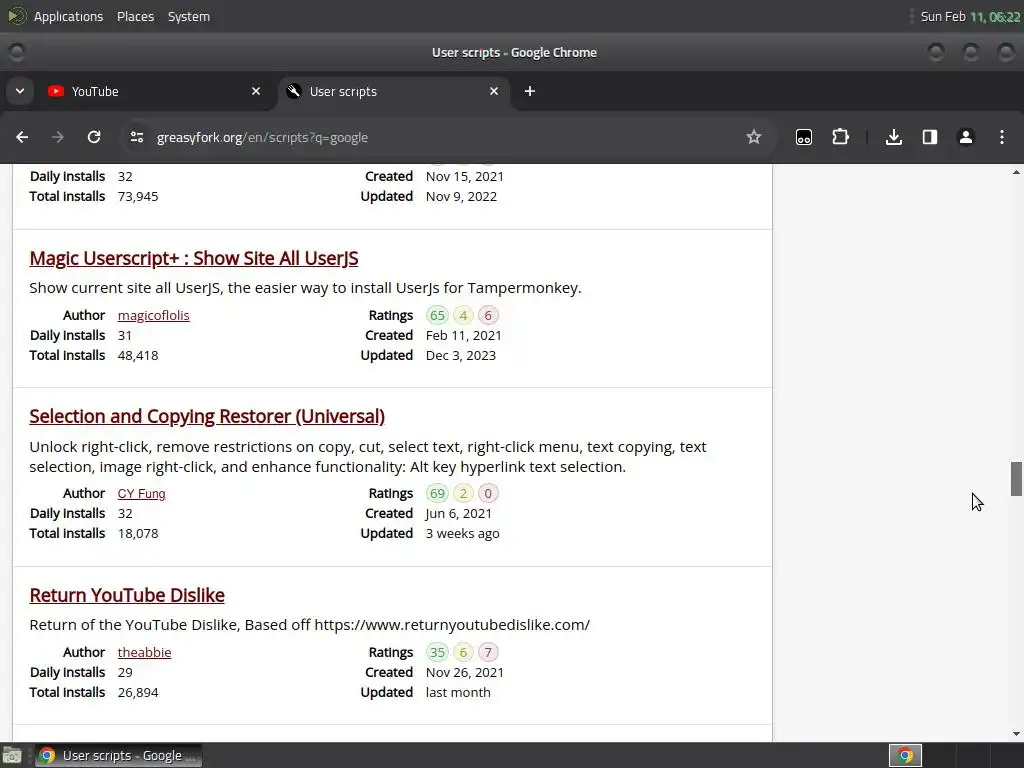Click the text '3 weeks ago'
1024x768 pixels.
462,534
